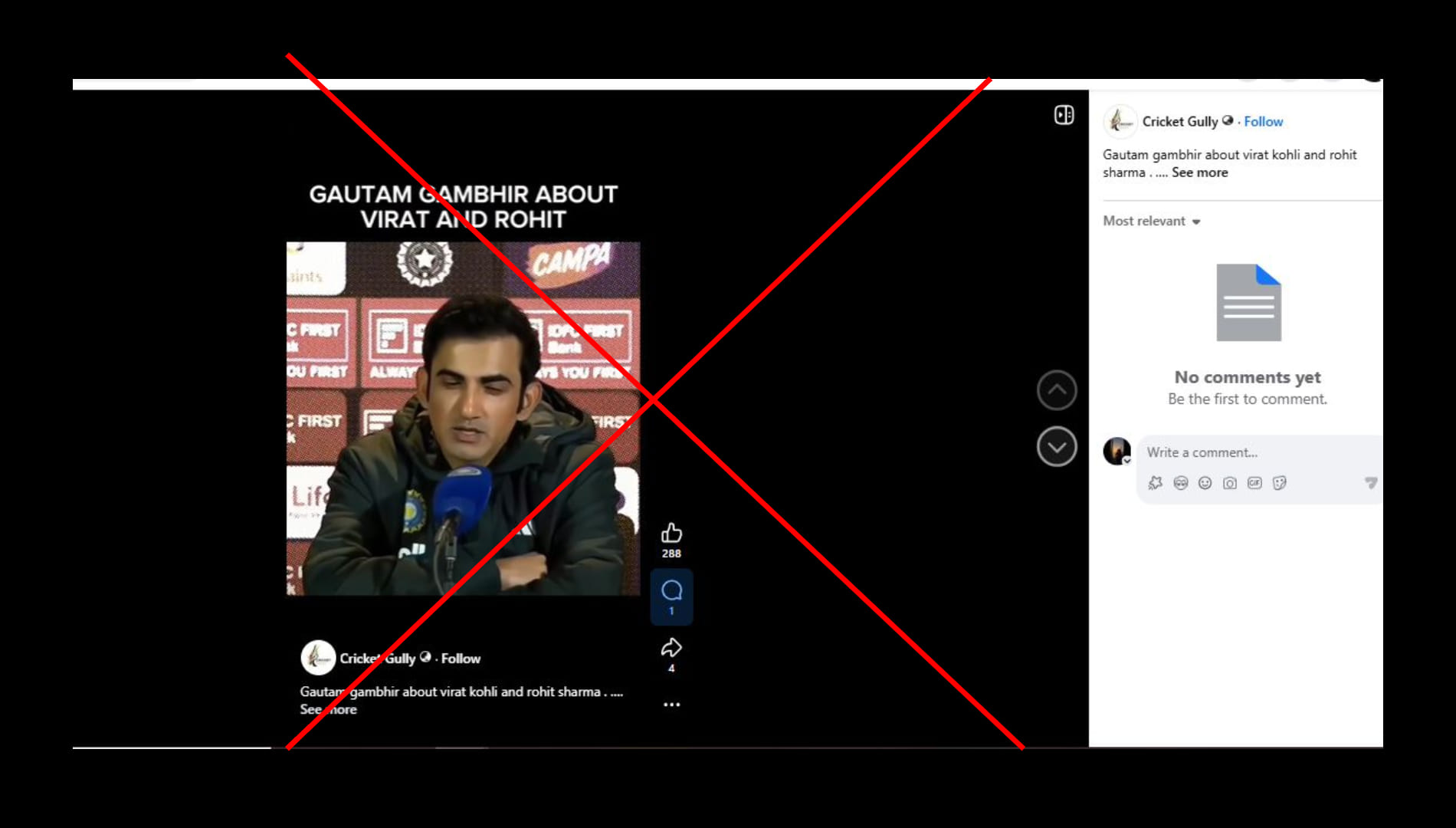
Task: Expand caption with See more in sidebar
Action: 1199,173
